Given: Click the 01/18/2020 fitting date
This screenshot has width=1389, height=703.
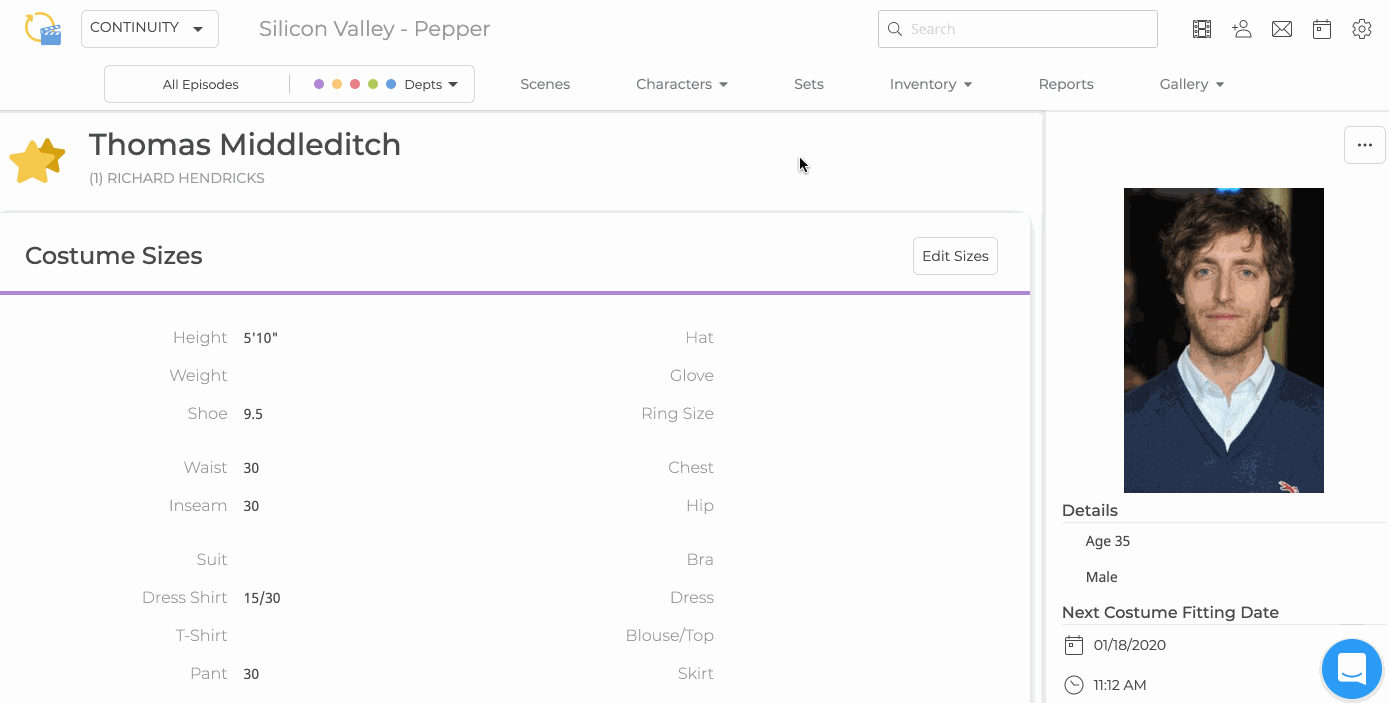Looking at the screenshot, I should coord(1130,645).
